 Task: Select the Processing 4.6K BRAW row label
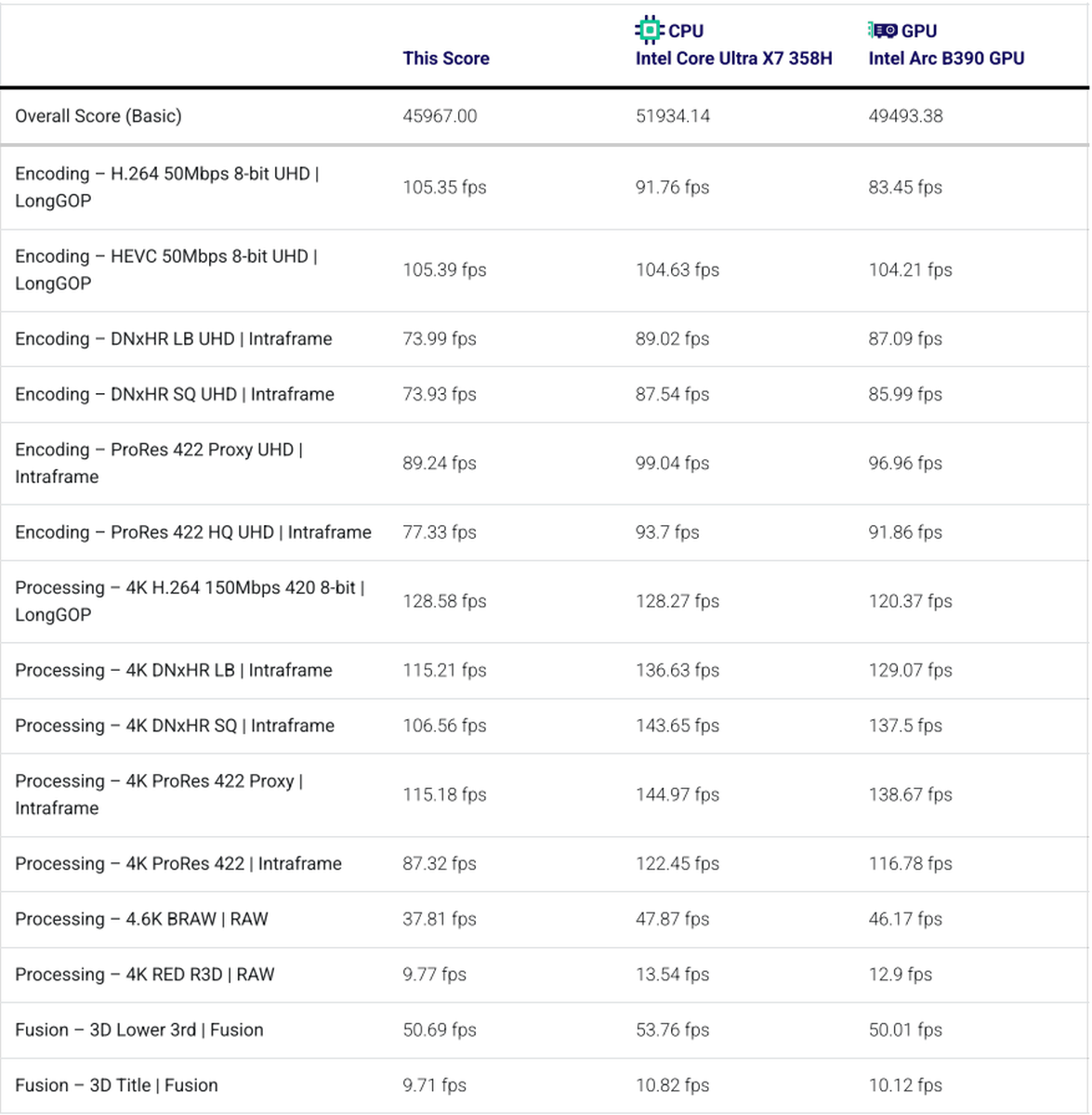141,919
